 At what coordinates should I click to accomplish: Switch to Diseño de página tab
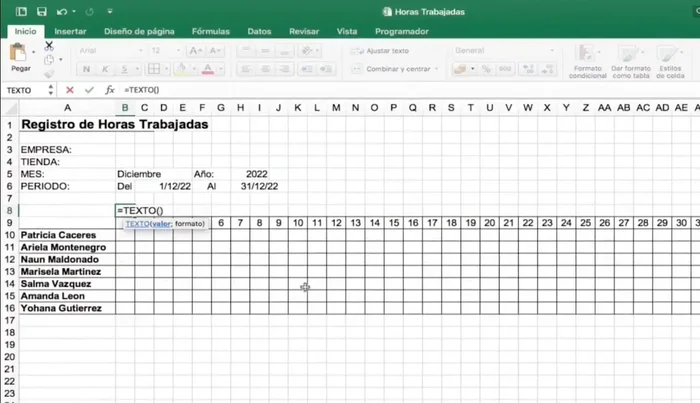click(139, 31)
